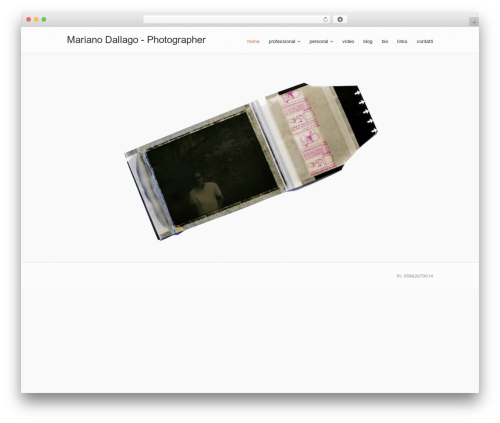Open a new tab with plus icon
500x423 pixels.
pyautogui.click(x=474, y=22)
